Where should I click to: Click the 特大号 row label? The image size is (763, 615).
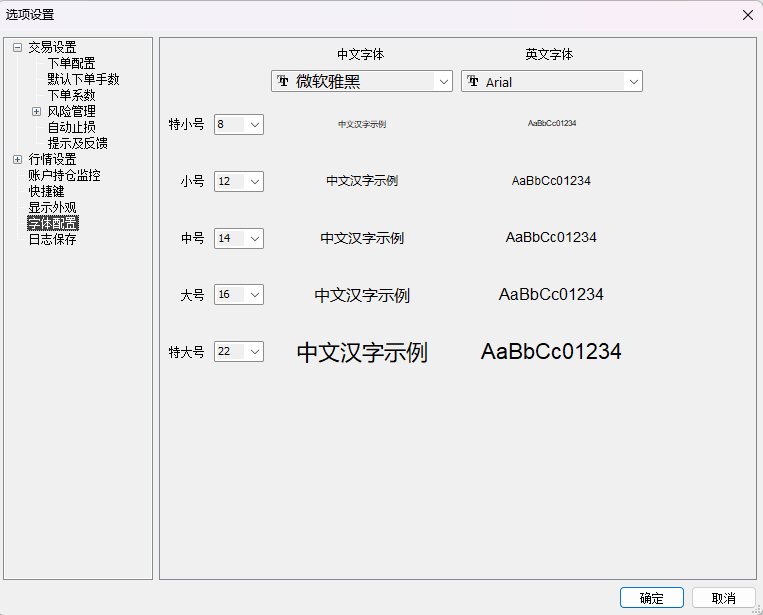click(x=186, y=352)
